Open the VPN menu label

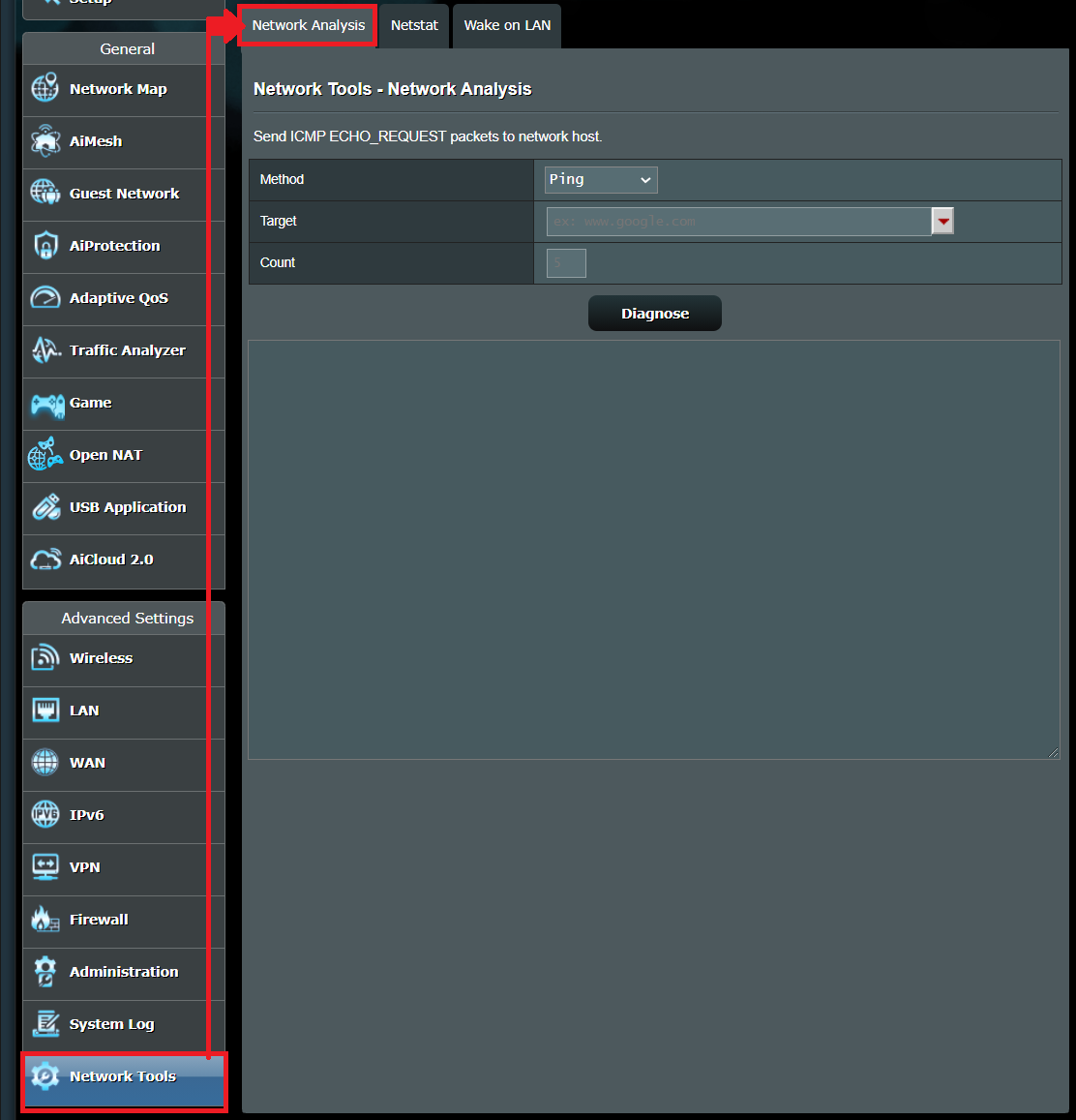pos(85,867)
